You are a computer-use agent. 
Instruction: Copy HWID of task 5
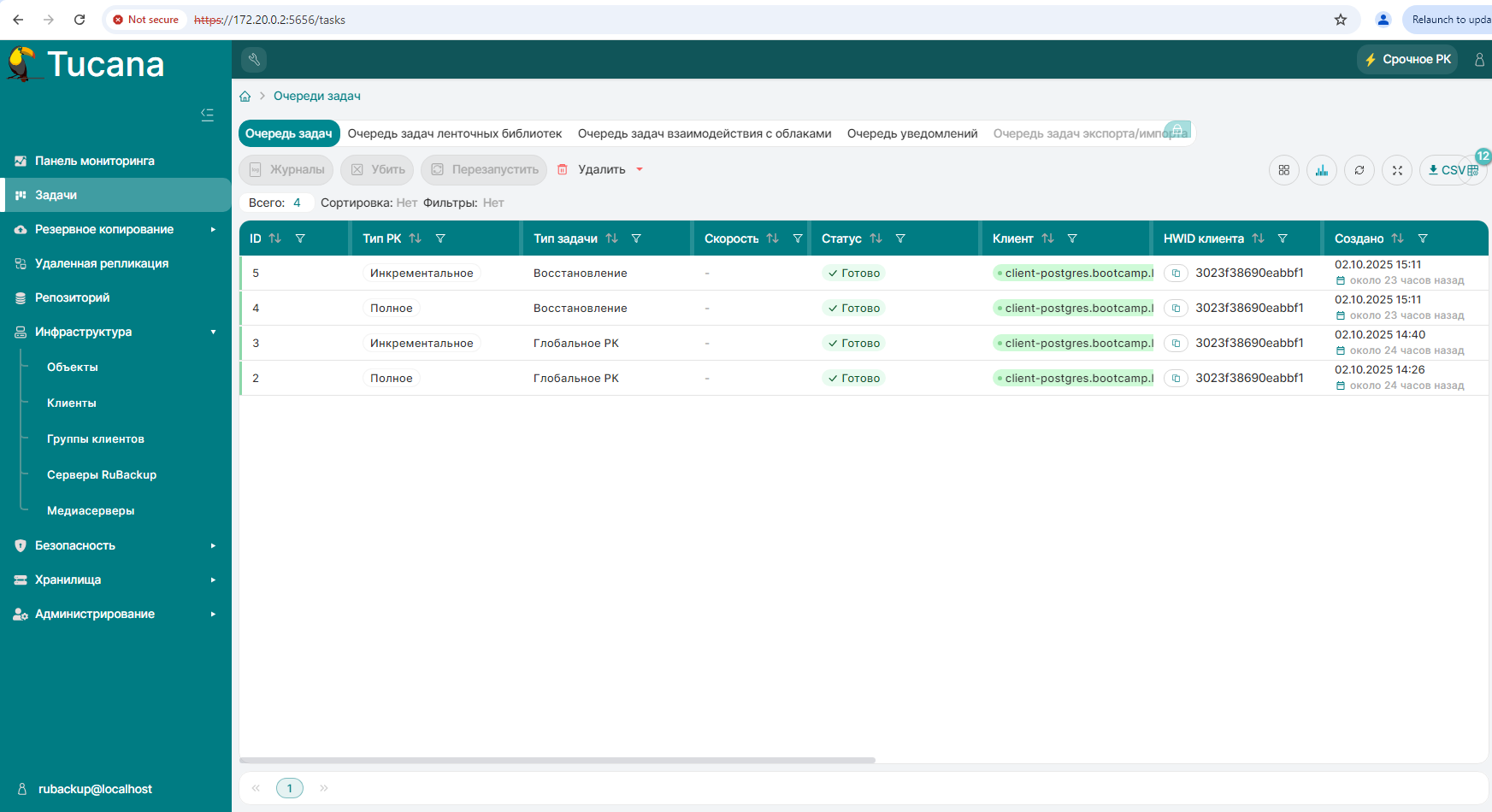[1176, 274]
